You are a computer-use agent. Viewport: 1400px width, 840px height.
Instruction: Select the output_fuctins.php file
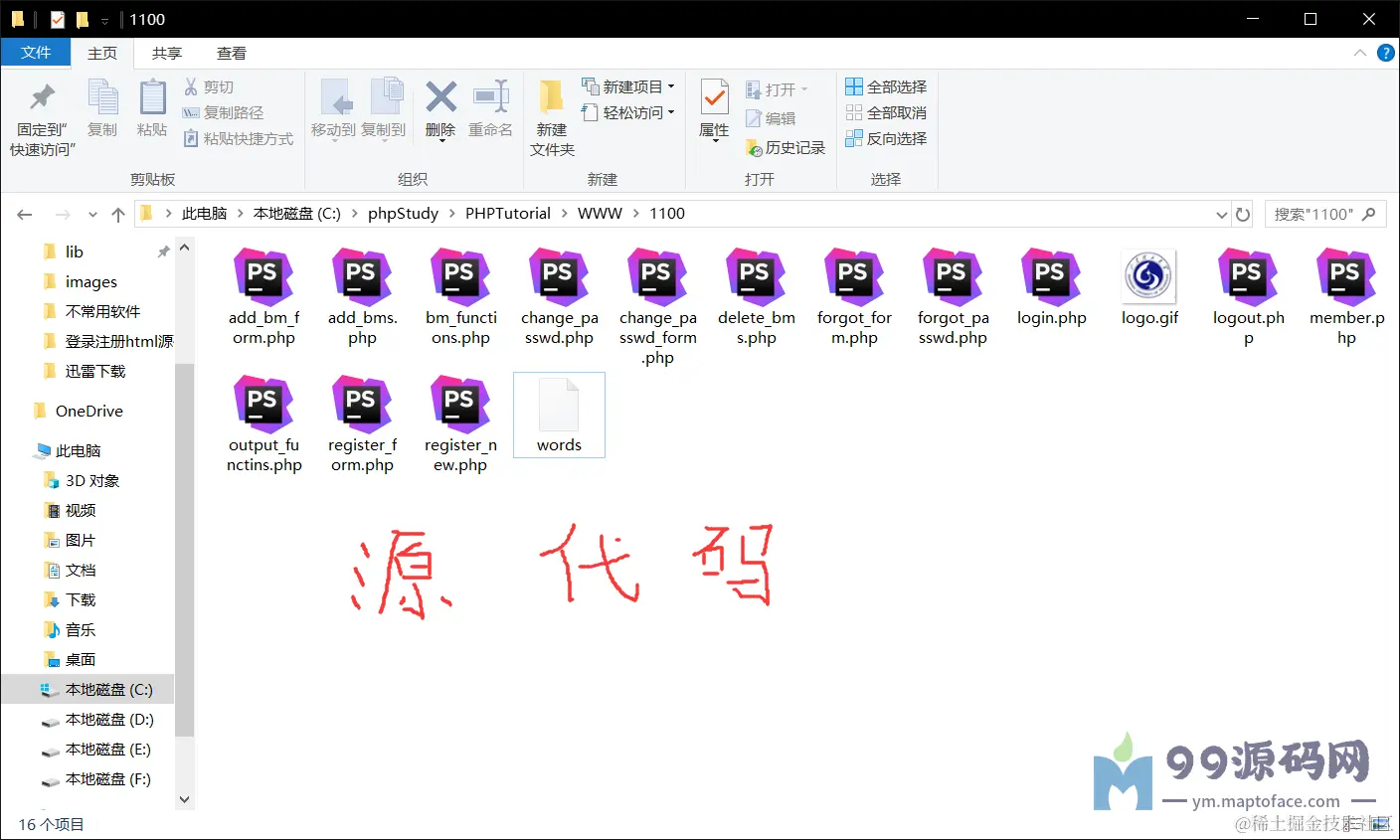point(263,424)
